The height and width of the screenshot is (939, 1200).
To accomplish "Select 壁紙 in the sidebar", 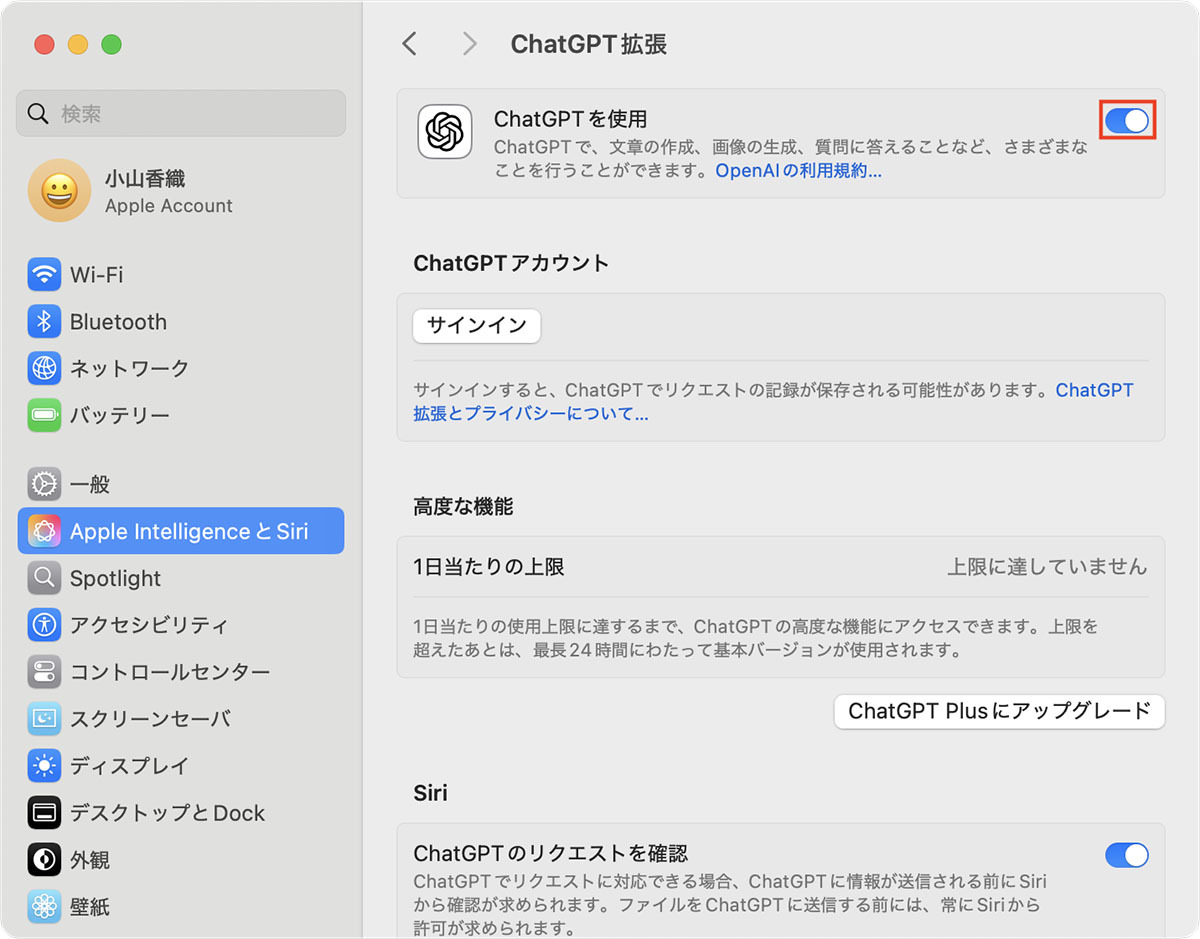I will click(x=181, y=907).
